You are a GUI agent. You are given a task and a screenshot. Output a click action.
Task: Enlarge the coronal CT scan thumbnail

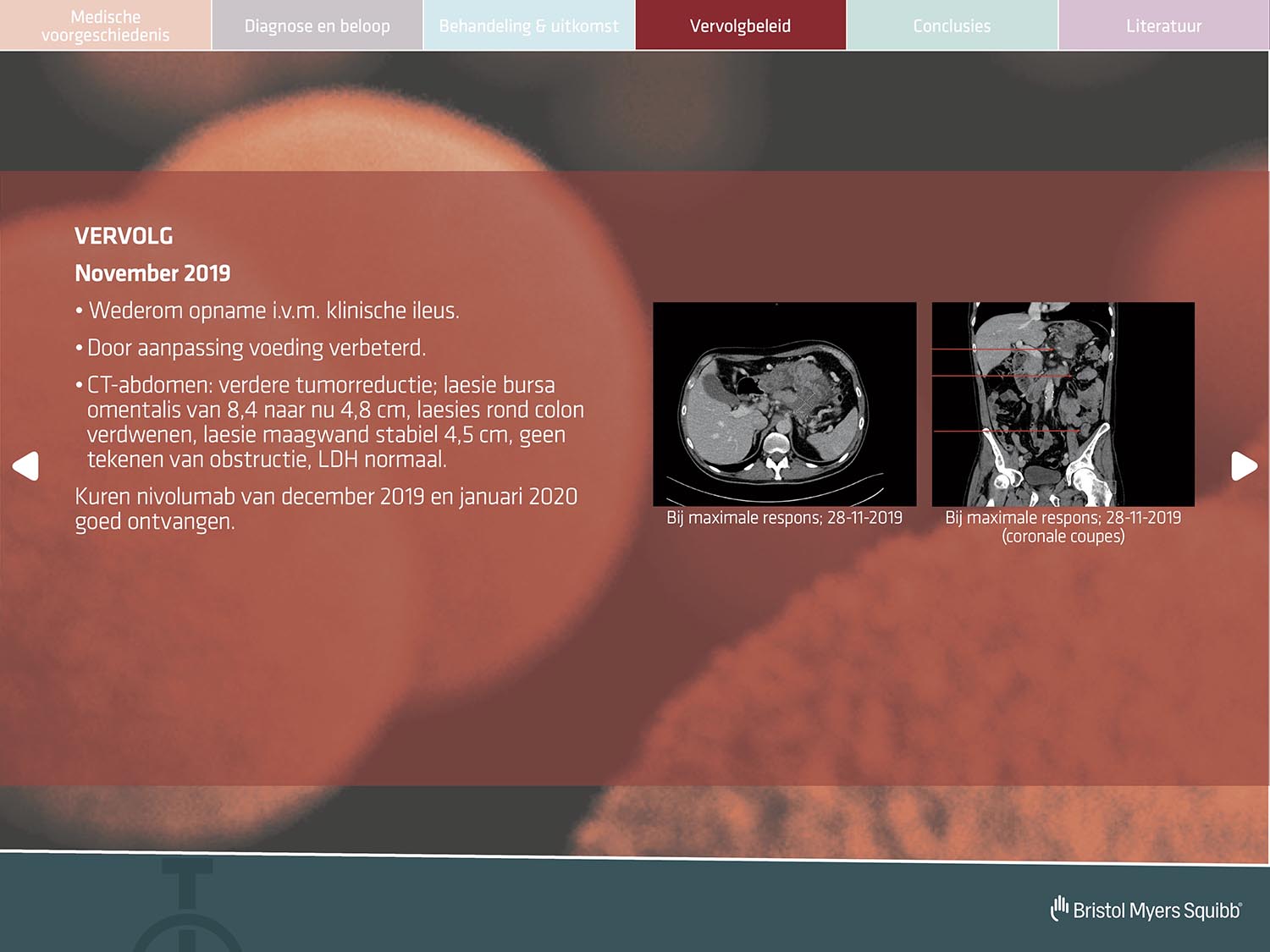click(x=1063, y=404)
